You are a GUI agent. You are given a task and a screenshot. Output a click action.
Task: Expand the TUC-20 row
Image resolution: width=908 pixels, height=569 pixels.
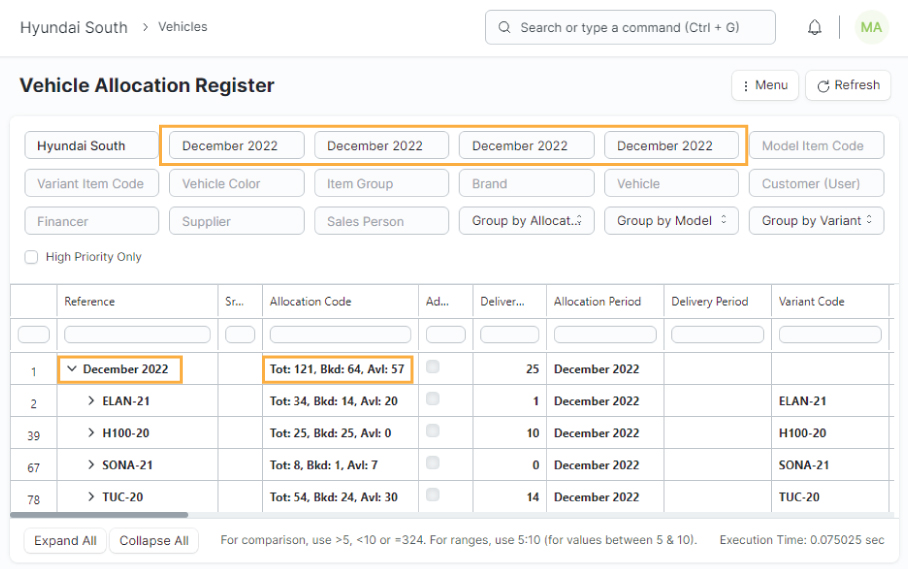coord(91,496)
